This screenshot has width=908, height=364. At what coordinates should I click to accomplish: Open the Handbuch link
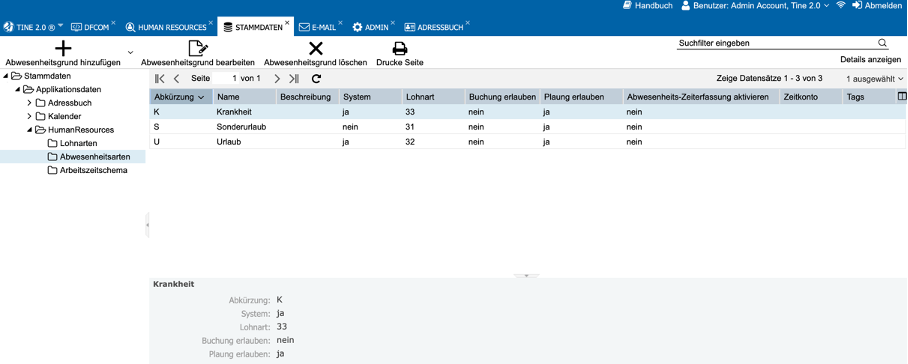pyautogui.click(x=647, y=5)
